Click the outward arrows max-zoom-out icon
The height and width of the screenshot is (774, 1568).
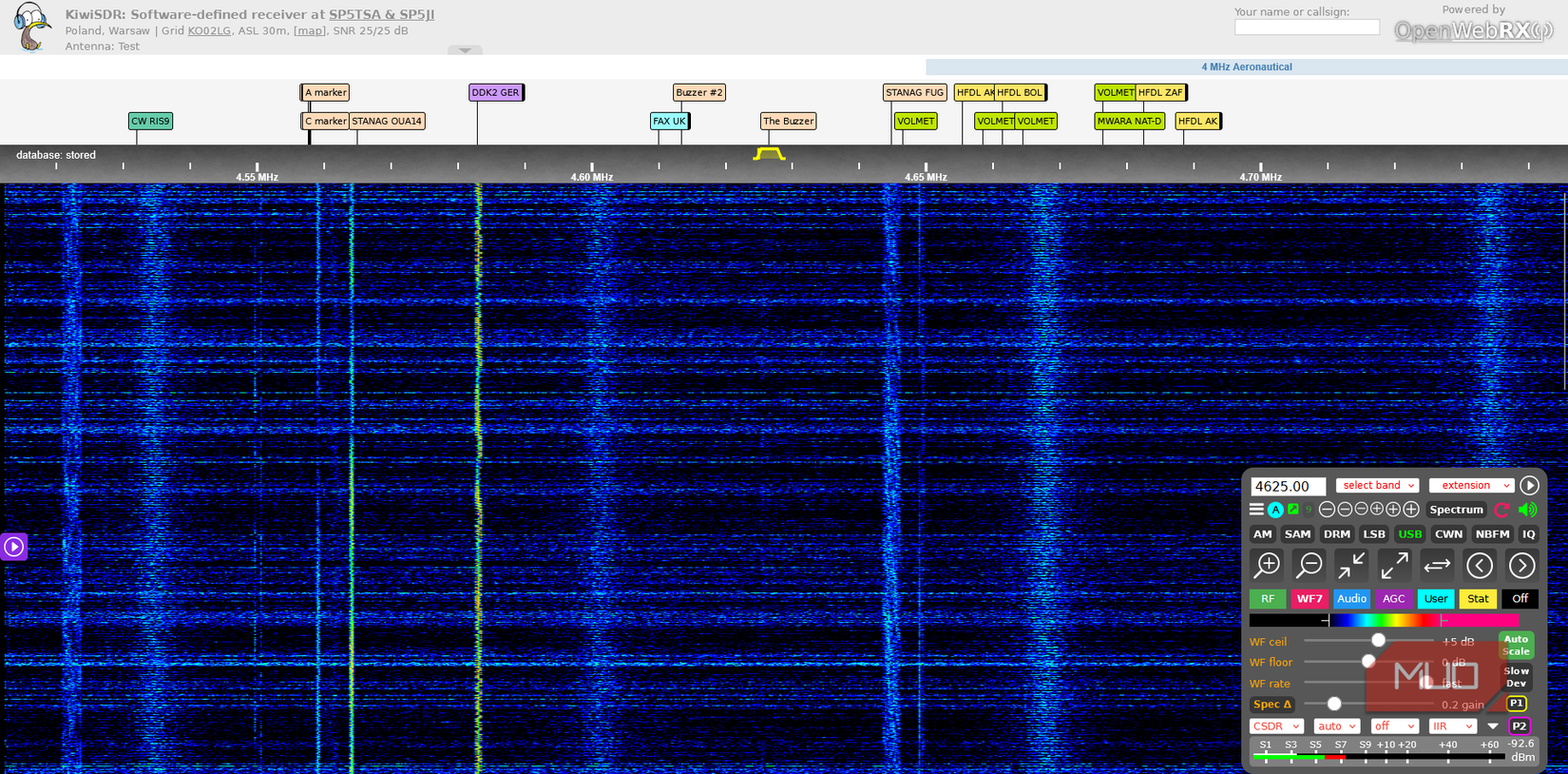1394,566
